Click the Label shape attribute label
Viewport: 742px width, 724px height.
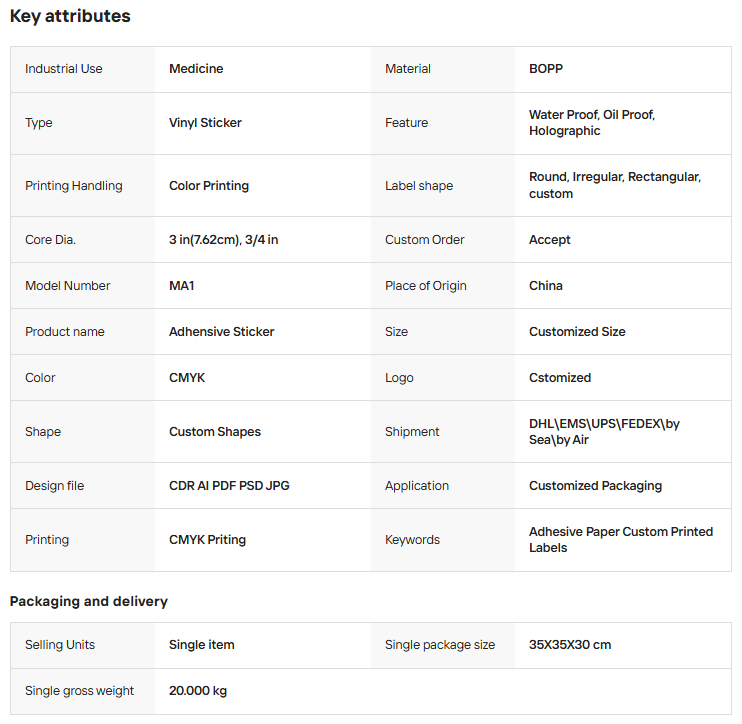(x=419, y=186)
